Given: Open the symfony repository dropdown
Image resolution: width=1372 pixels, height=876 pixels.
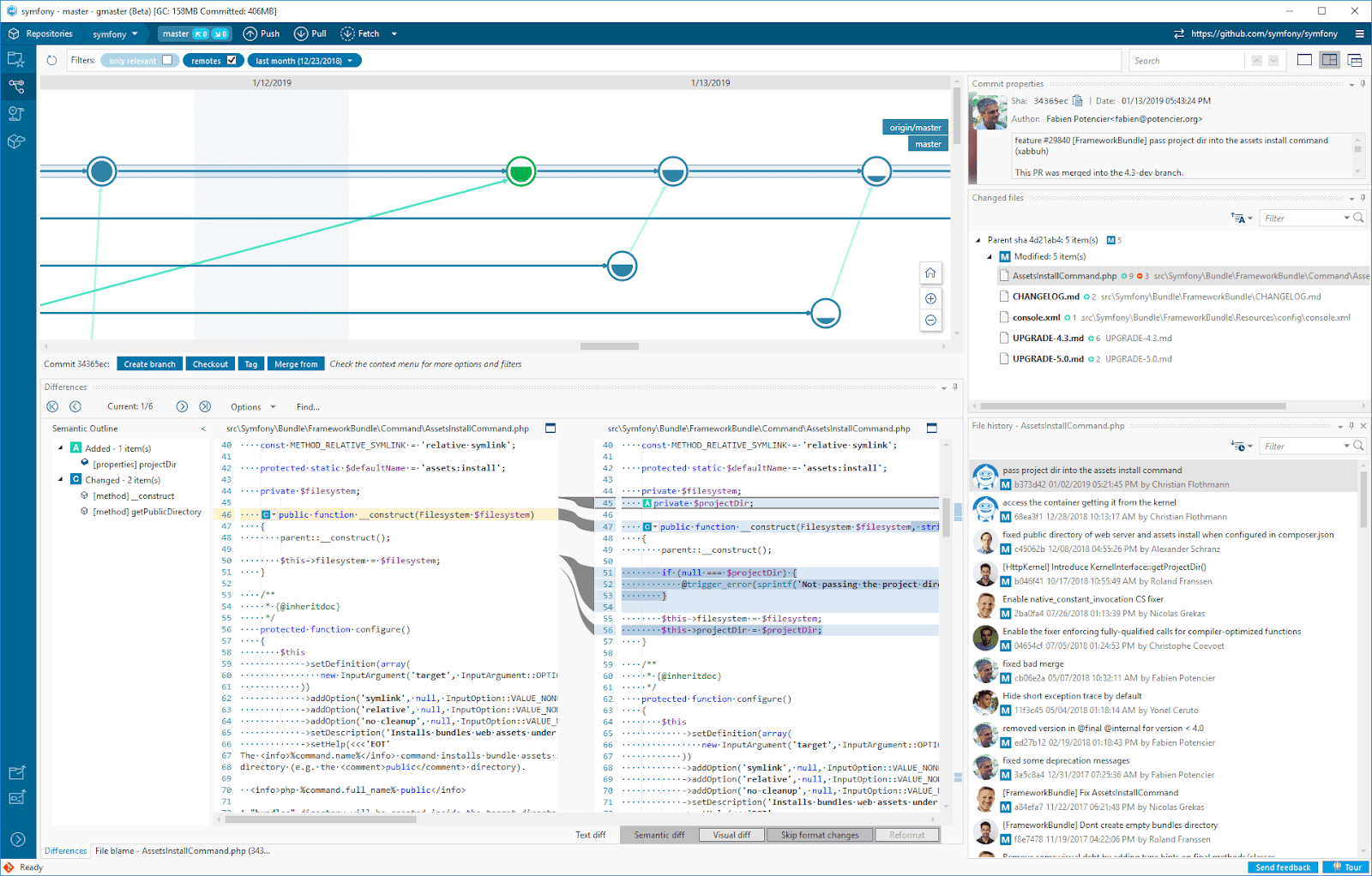Looking at the screenshot, I should pyautogui.click(x=115, y=34).
